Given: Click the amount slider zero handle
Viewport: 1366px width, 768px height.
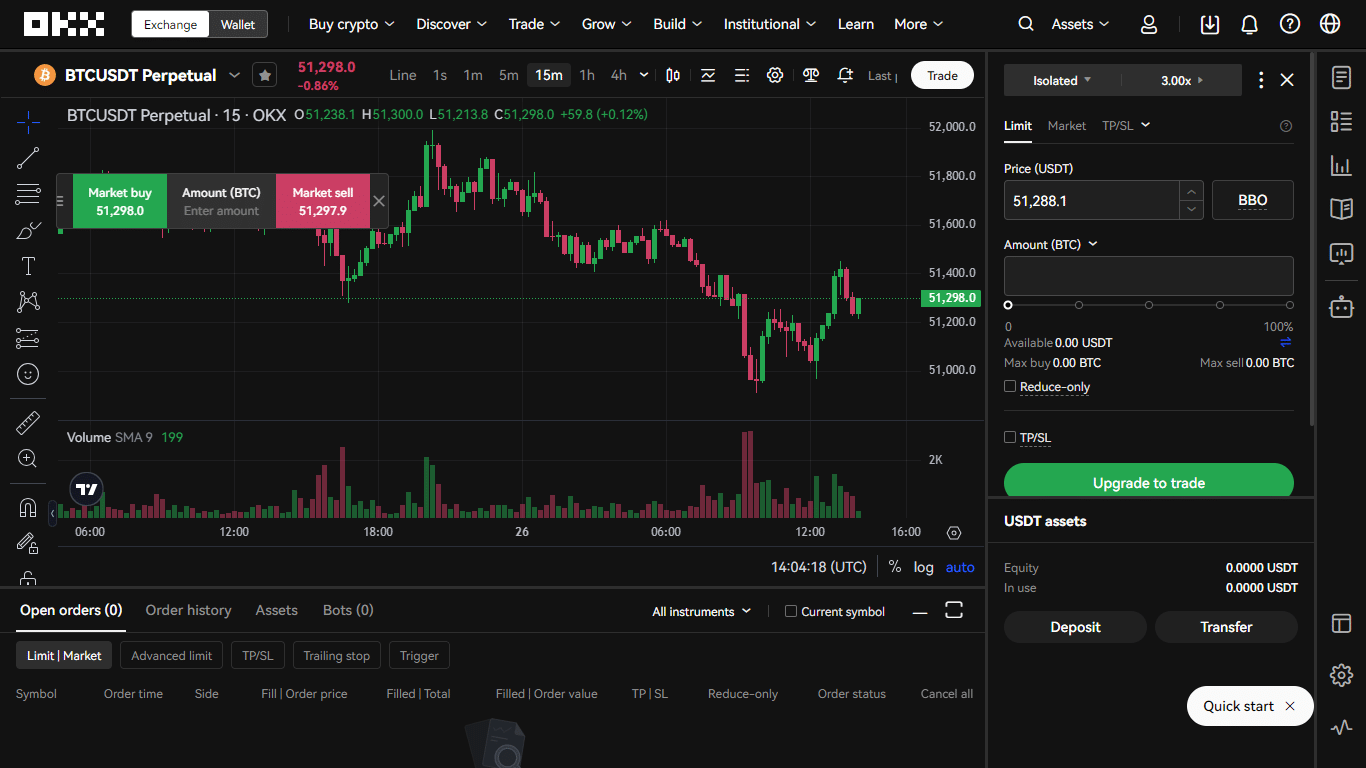Looking at the screenshot, I should tap(1008, 305).
